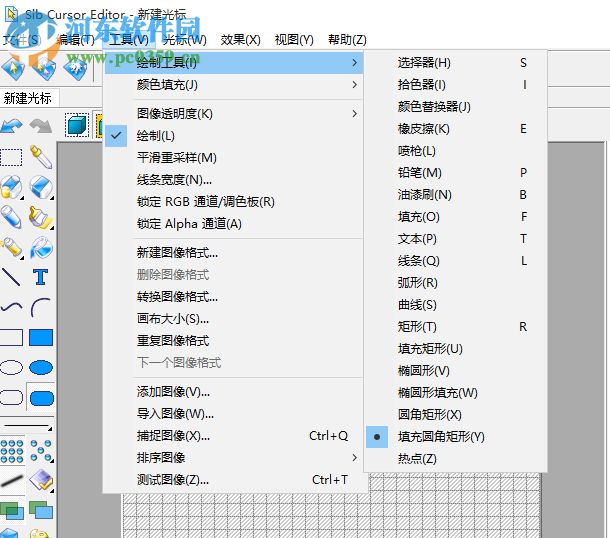Choose the empty rounded rectangle tool
This screenshot has height=538, width=610.
point(11,398)
